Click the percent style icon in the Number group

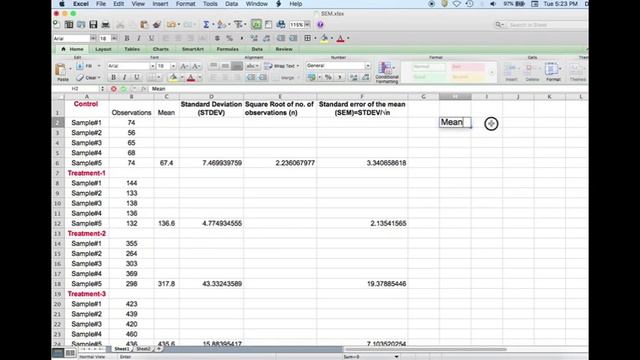coord(328,77)
